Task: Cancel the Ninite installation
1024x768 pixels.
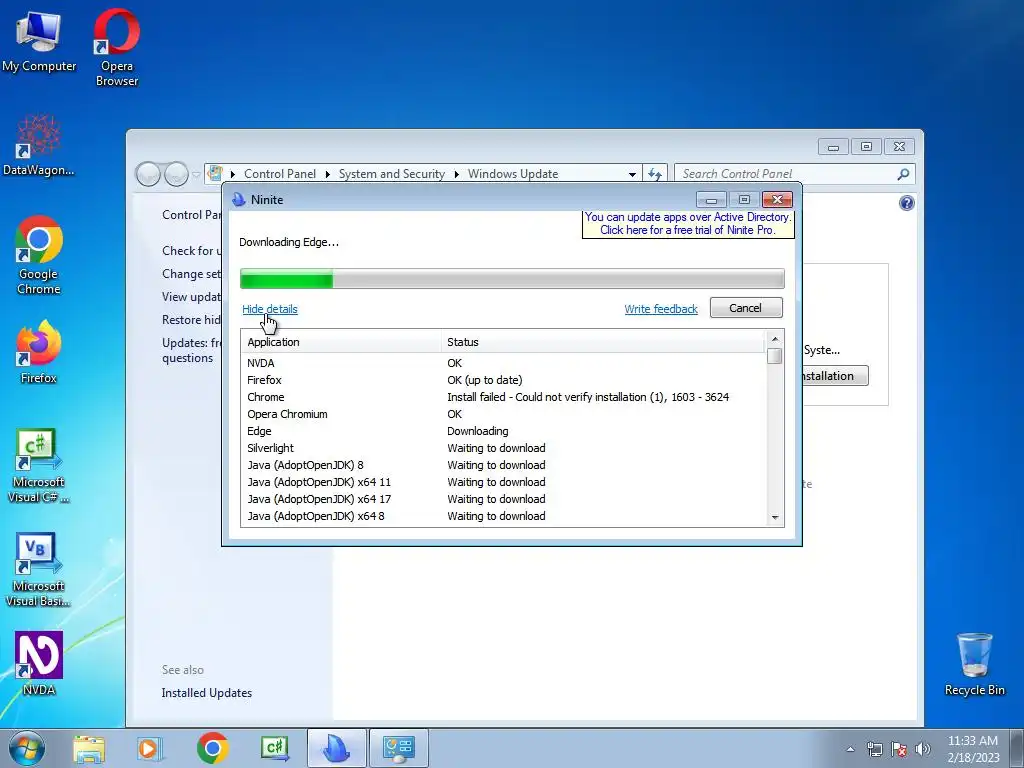Action: pyautogui.click(x=746, y=308)
